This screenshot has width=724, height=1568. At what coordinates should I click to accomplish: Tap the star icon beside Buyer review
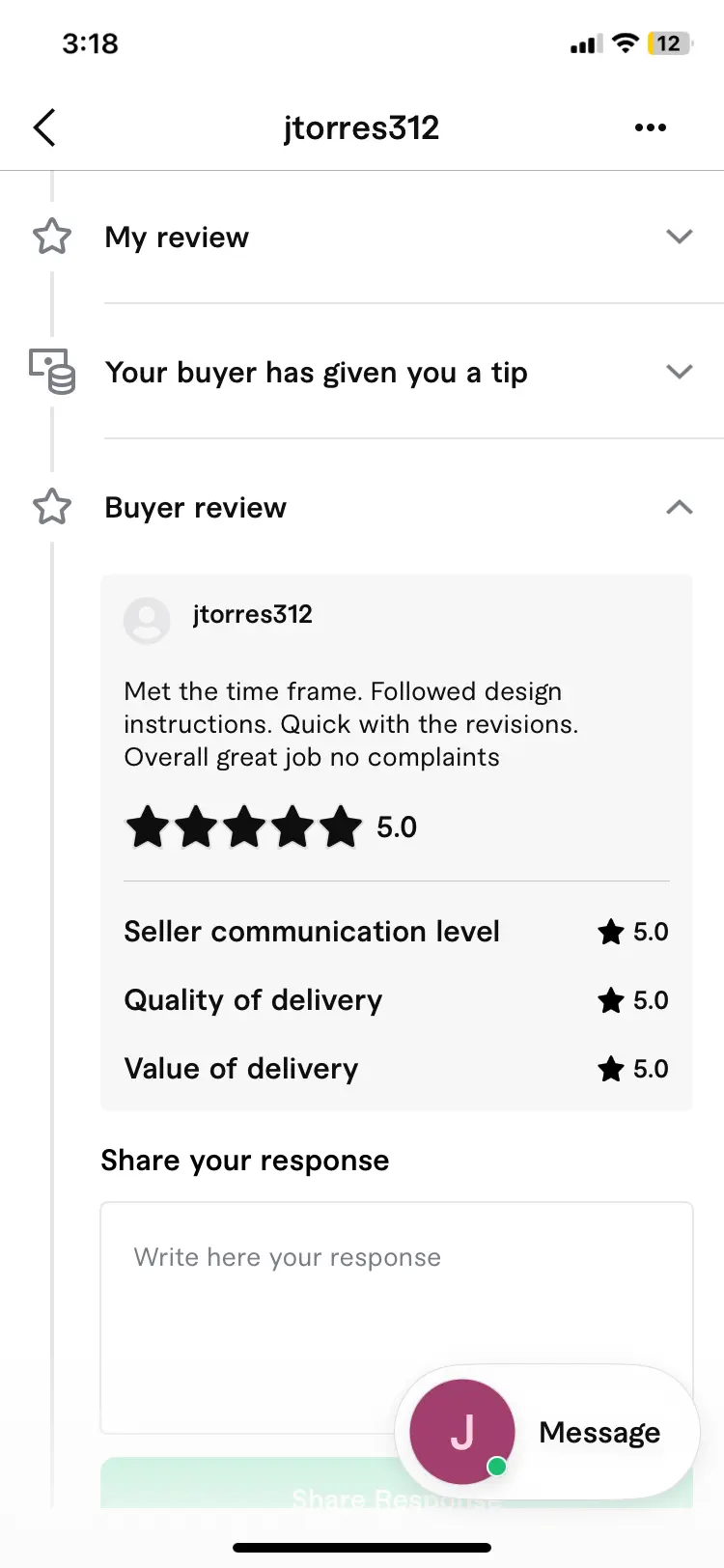[x=52, y=507]
